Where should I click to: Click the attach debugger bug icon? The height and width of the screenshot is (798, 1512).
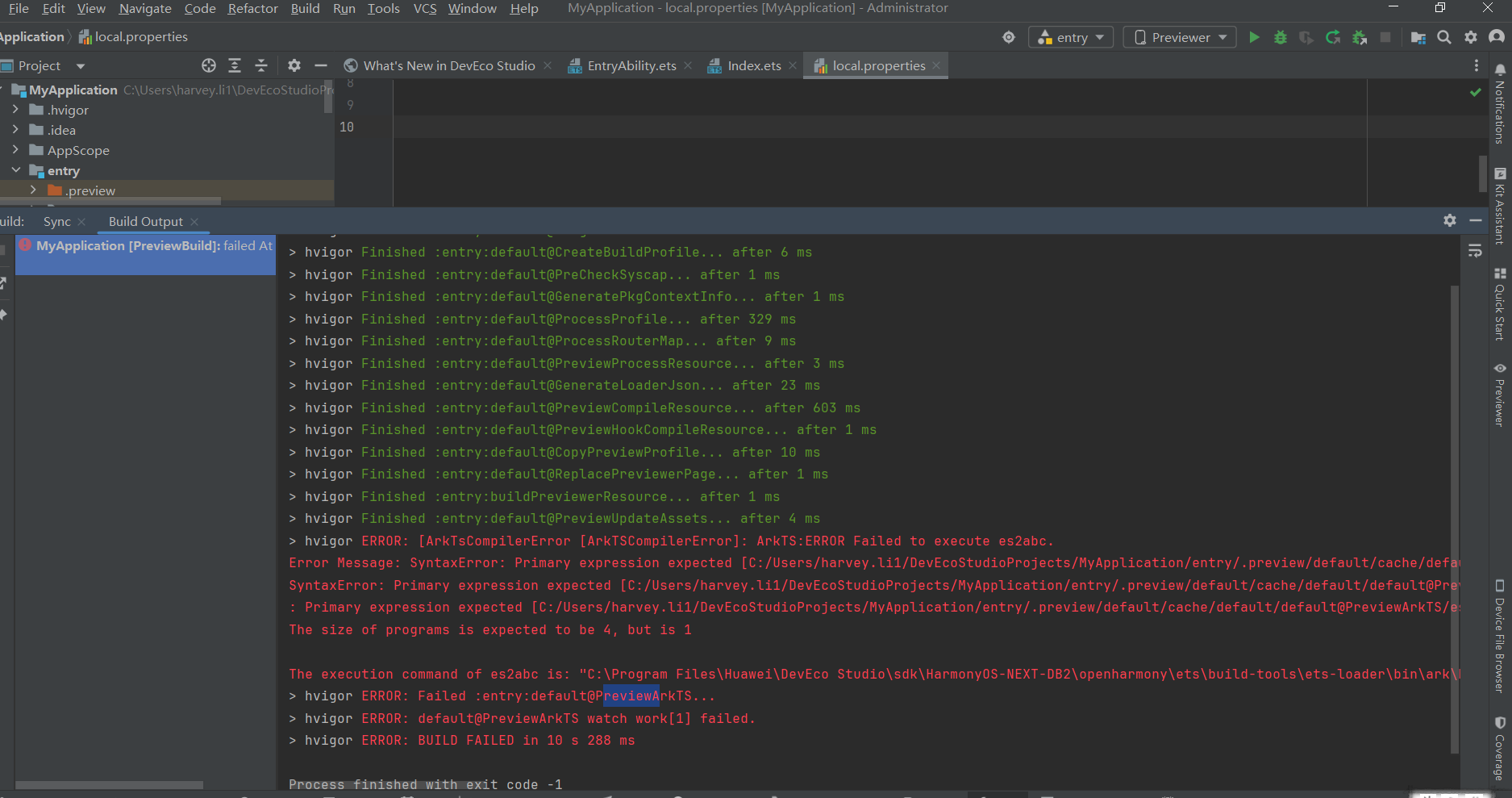1360,37
